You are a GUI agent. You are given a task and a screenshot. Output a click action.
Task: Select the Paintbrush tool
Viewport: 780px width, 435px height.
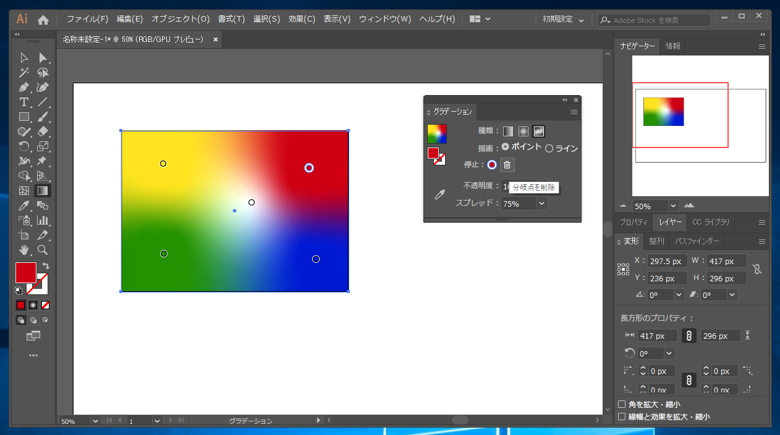tap(43, 117)
